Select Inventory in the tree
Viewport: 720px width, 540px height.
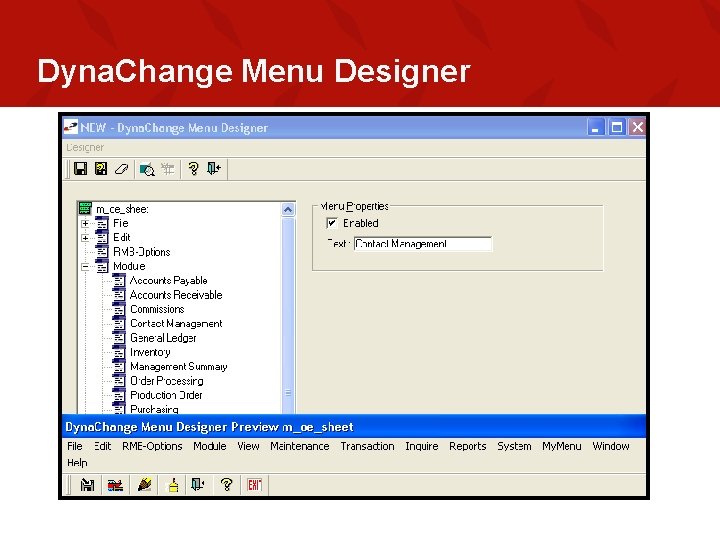point(150,352)
